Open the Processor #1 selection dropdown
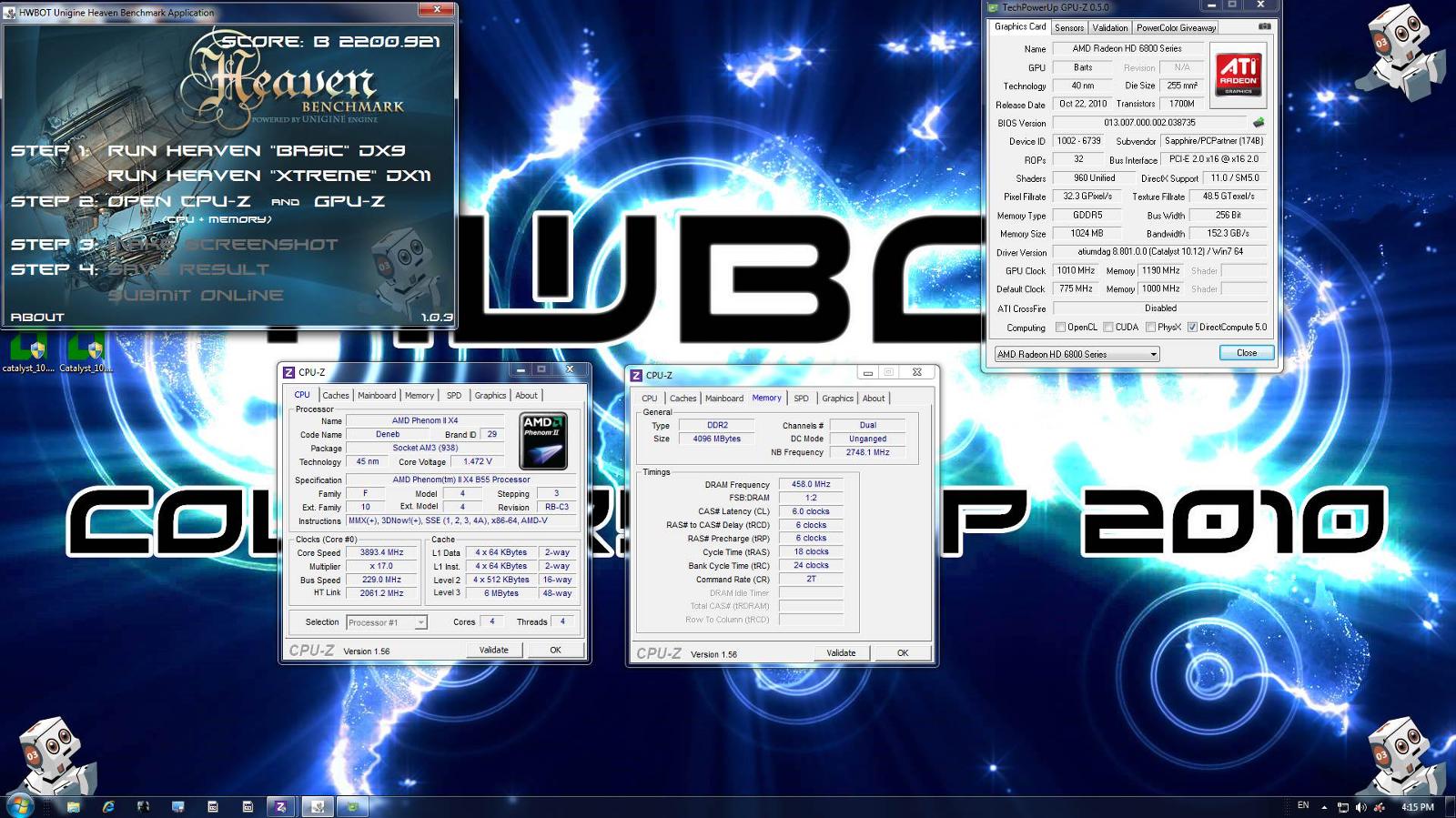Image resolution: width=1456 pixels, height=818 pixels. 387,622
